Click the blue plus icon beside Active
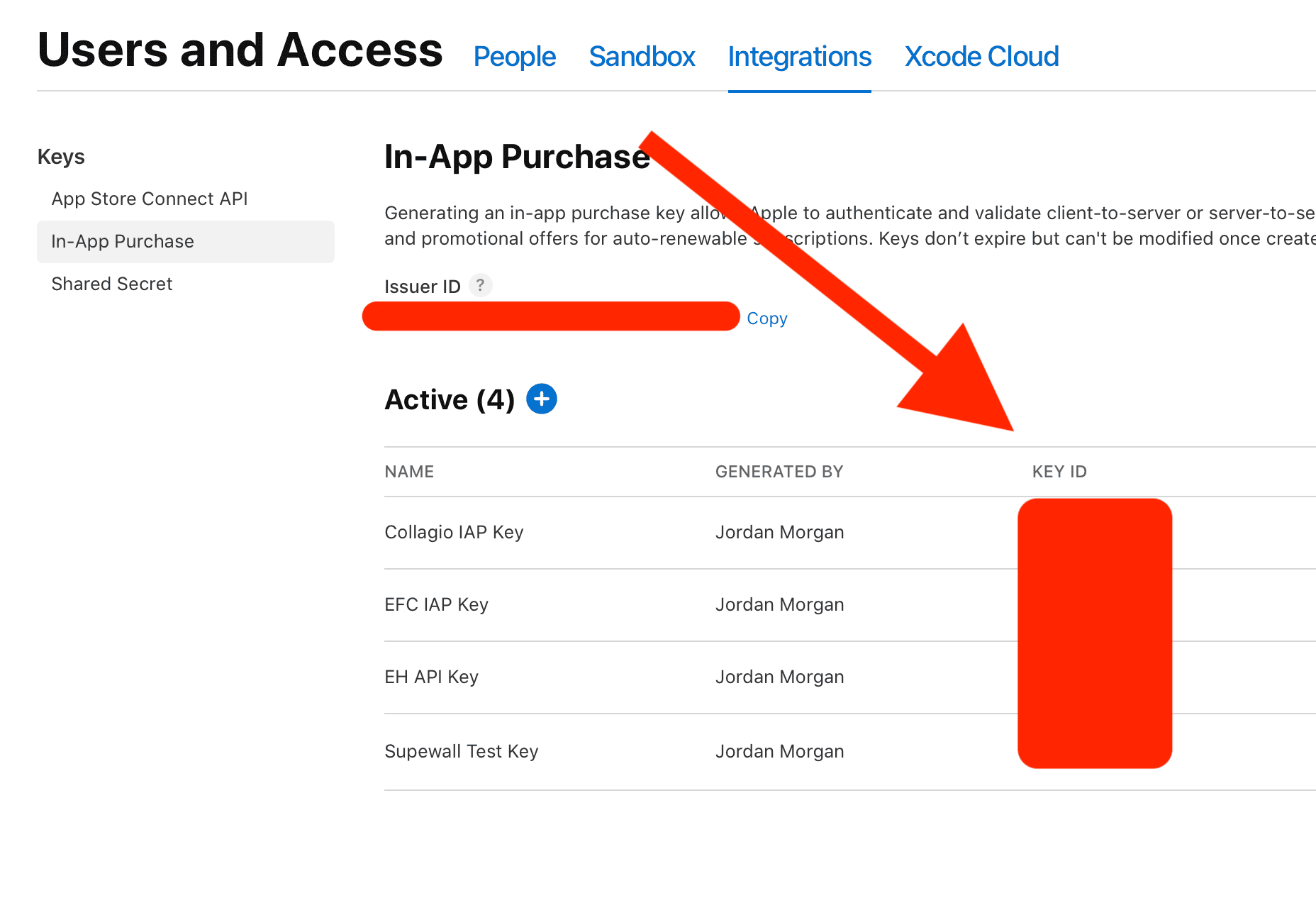Screen dimensions: 1316x898 [542, 399]
